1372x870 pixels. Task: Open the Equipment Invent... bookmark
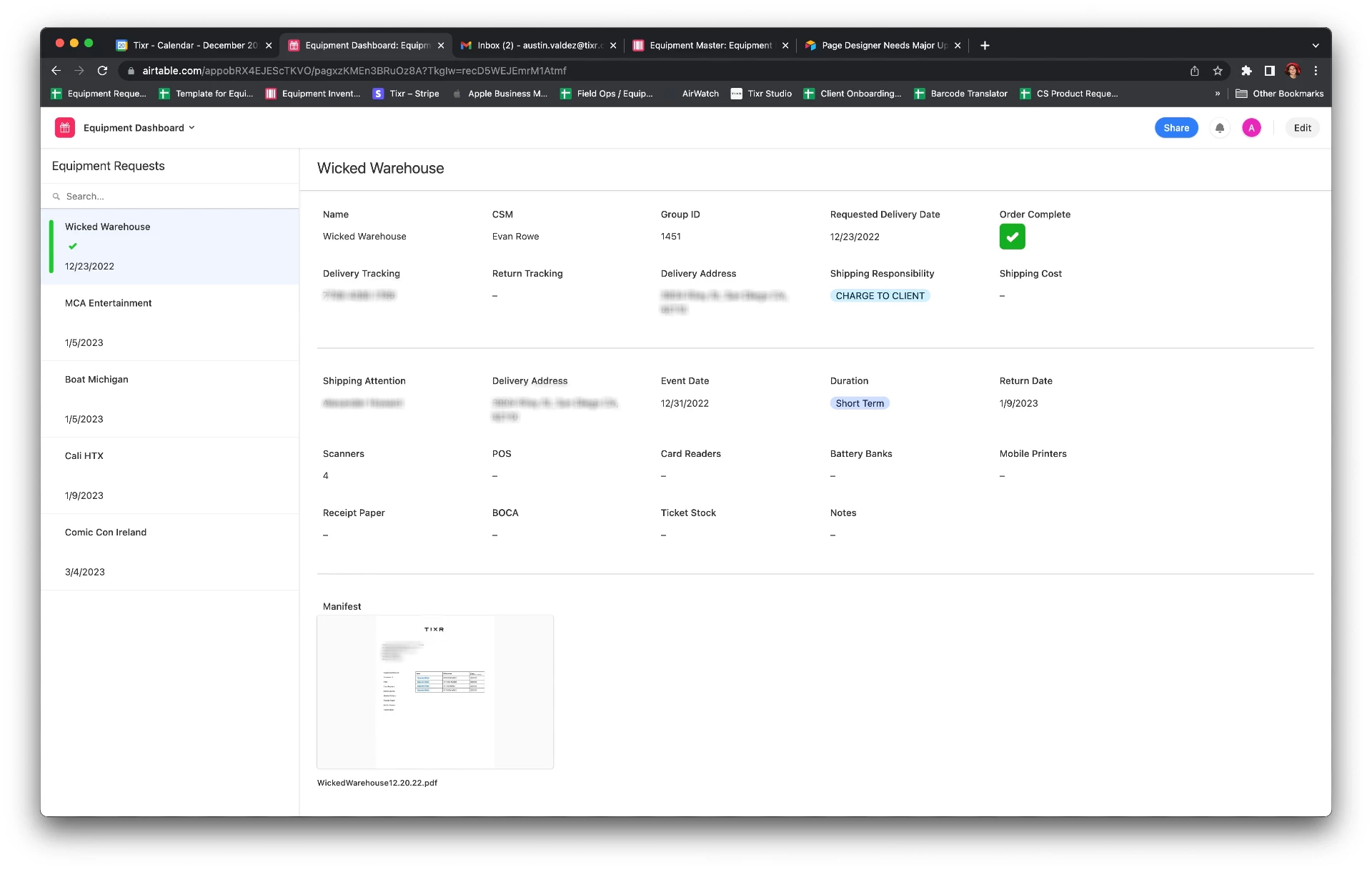pyautogui.click(x=313, y=94)
